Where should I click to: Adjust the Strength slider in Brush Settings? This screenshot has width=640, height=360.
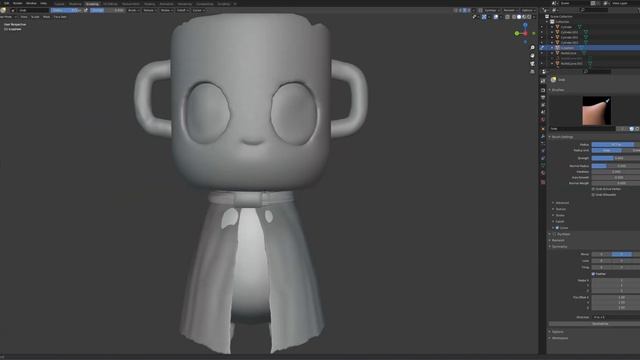(616, 158)
